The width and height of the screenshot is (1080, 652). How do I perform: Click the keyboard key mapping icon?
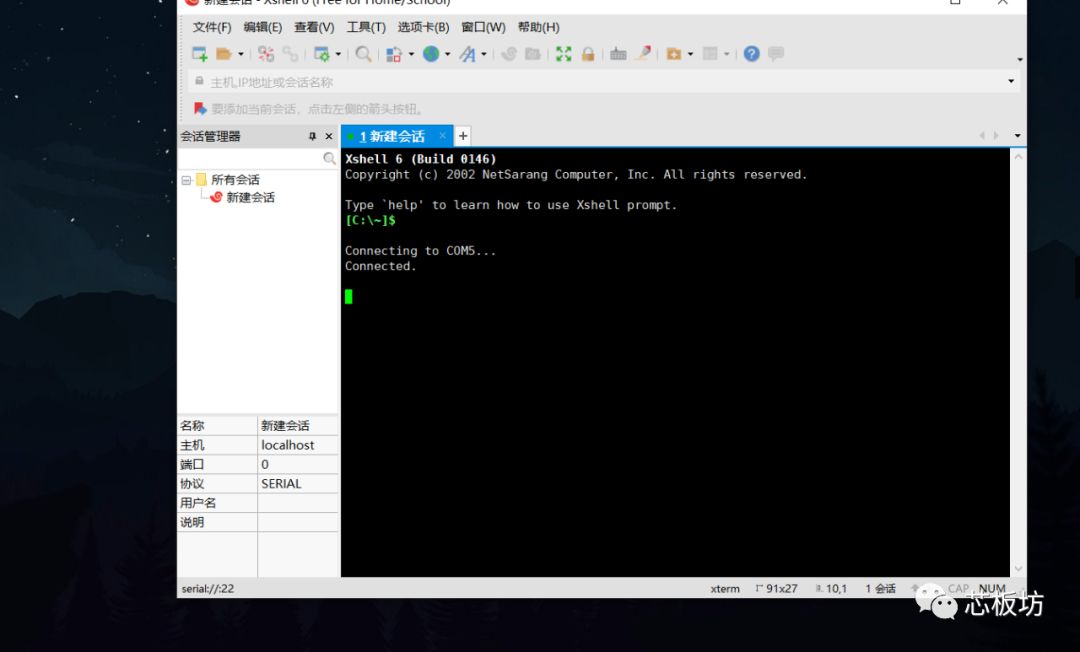coord(618,54)
